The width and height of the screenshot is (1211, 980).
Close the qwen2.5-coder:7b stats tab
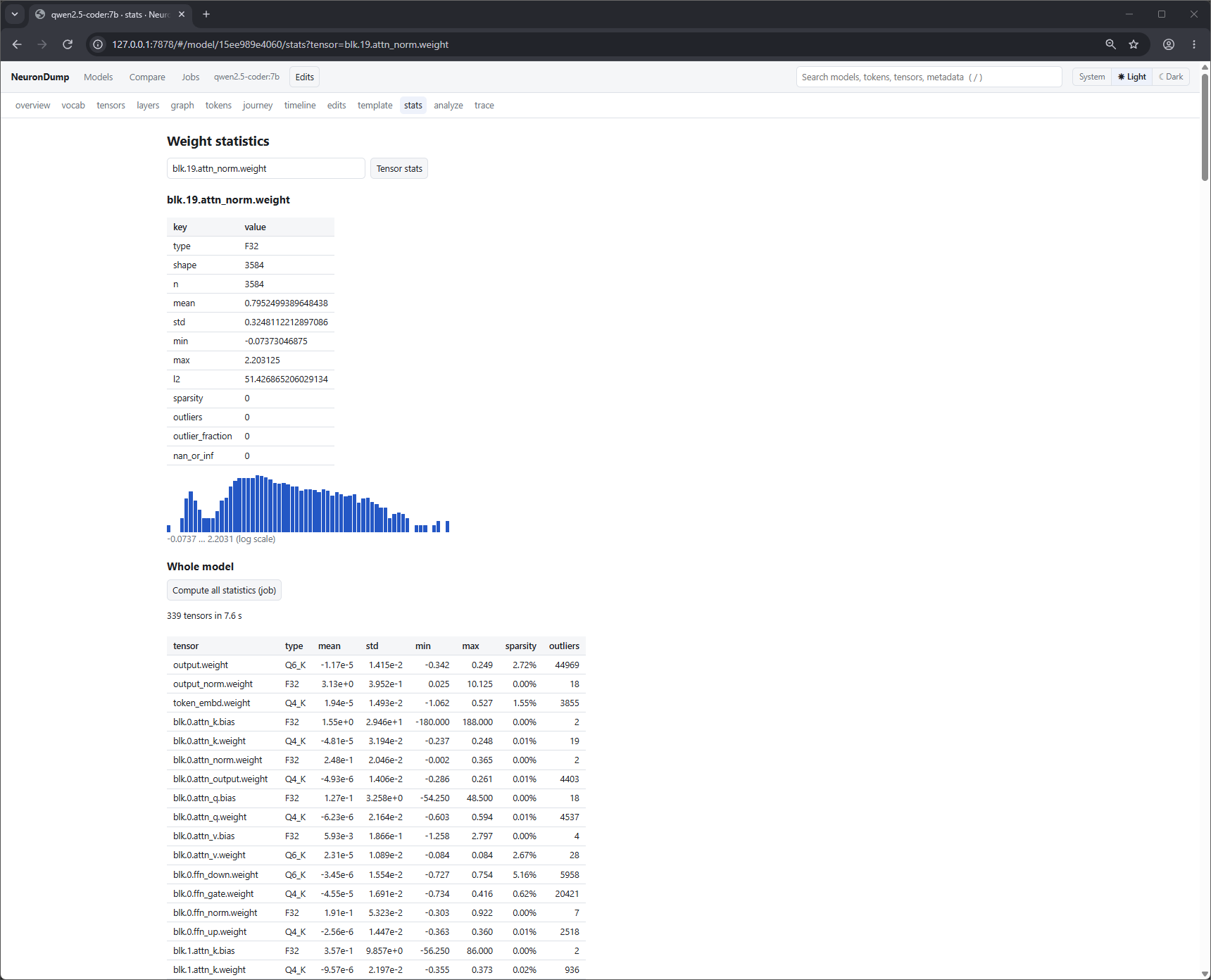click(x=182, y=14)
